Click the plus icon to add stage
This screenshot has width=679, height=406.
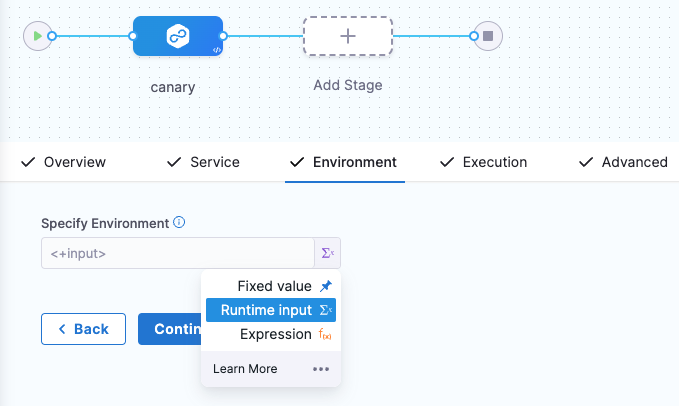click(347, 36)
